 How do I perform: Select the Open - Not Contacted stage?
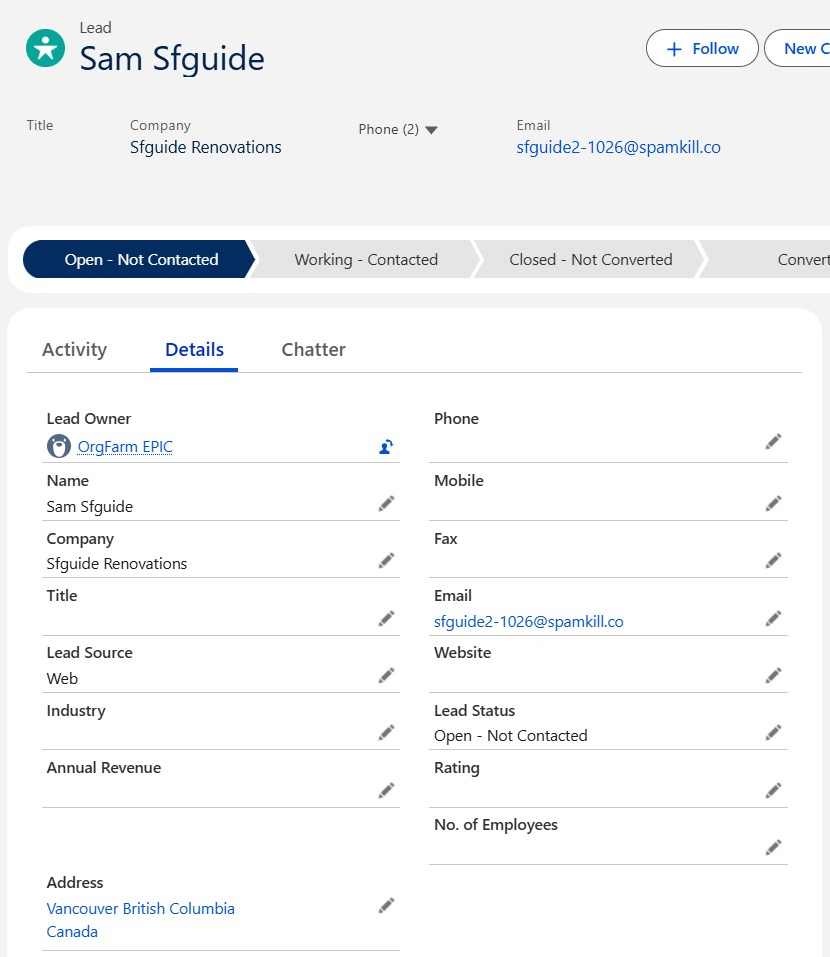click(141, 259)
